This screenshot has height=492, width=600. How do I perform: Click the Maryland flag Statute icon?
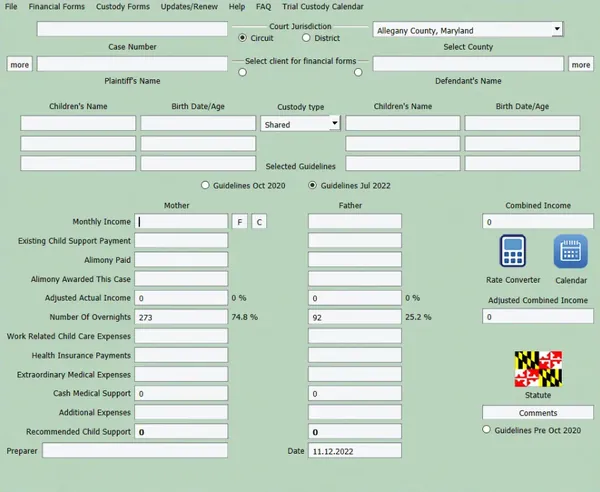538,369
